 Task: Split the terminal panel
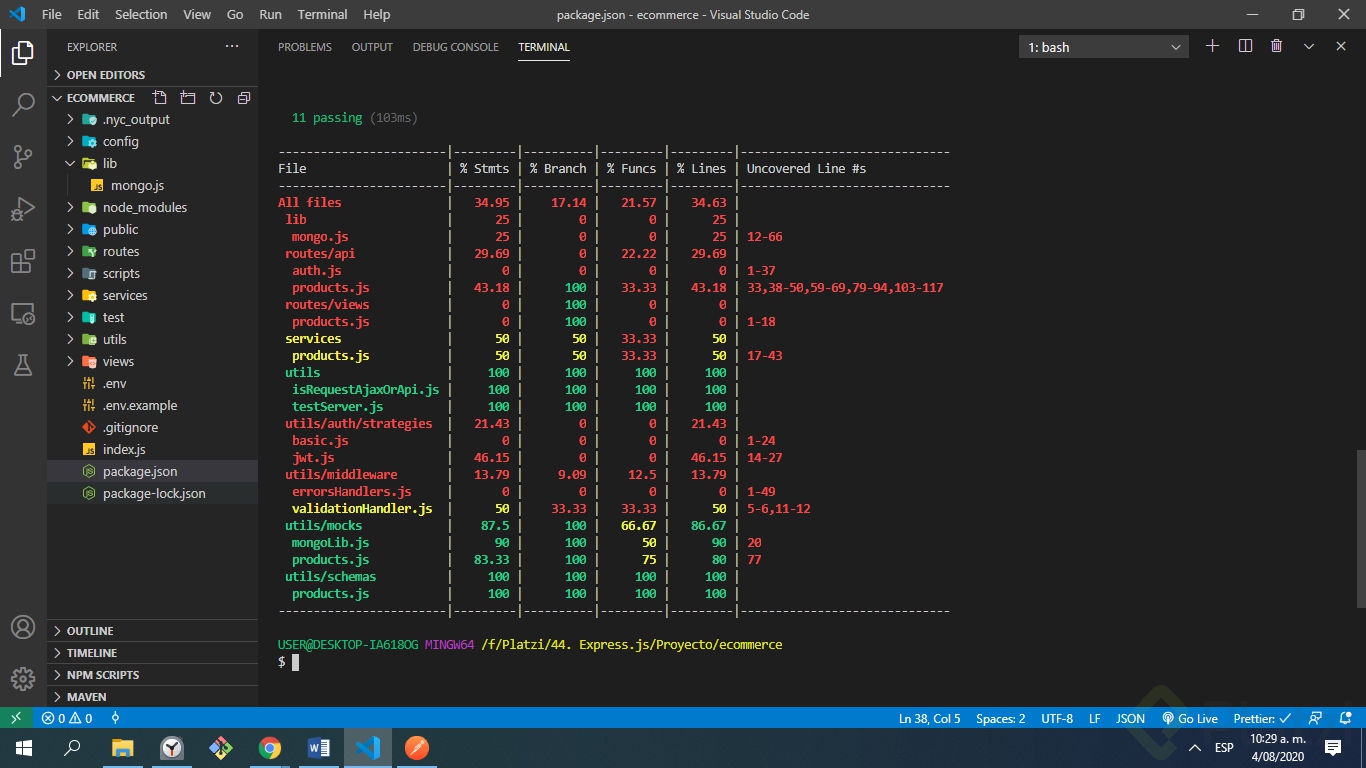point(1245,47)
